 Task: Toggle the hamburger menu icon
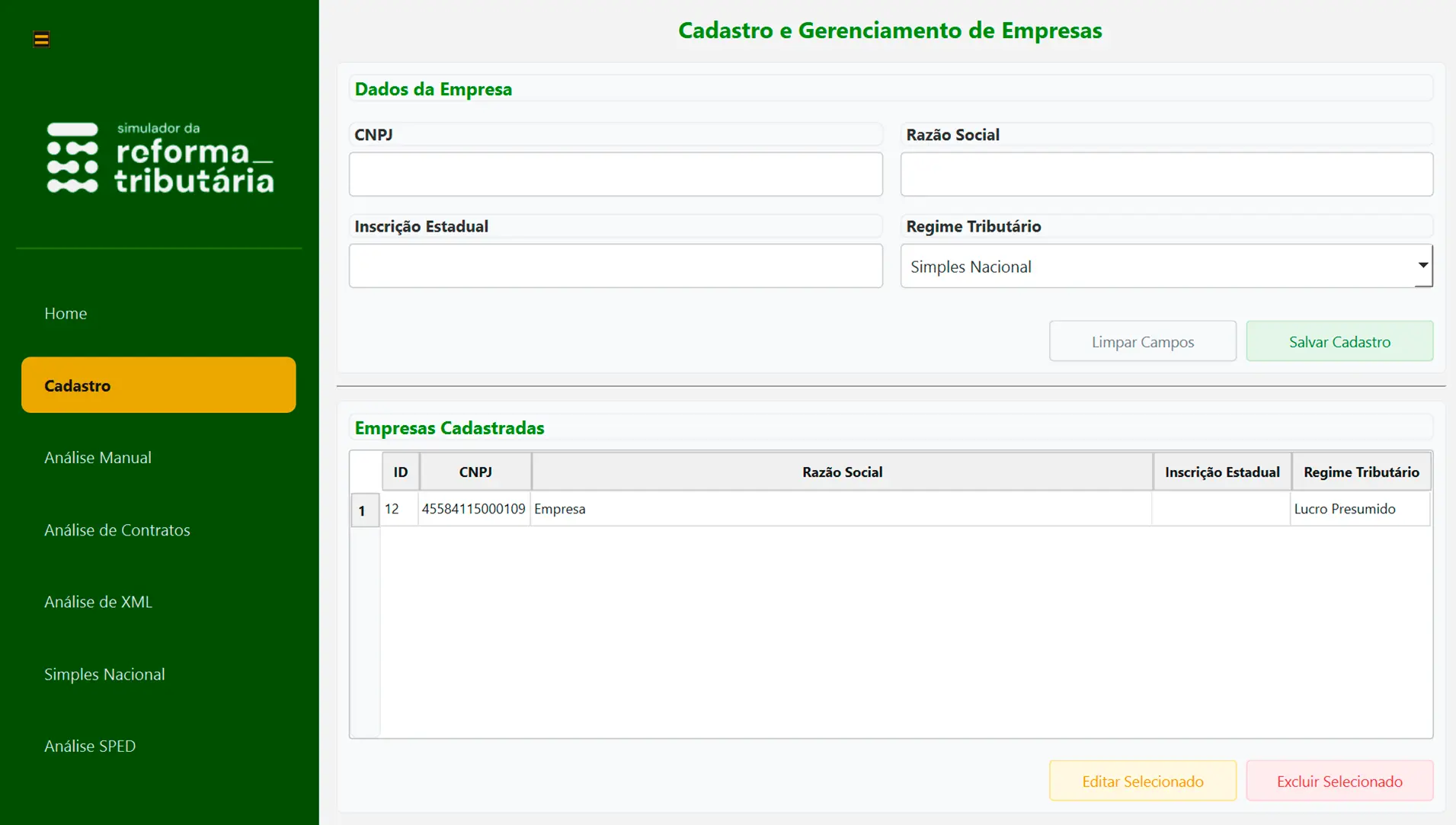click(41, 39)
